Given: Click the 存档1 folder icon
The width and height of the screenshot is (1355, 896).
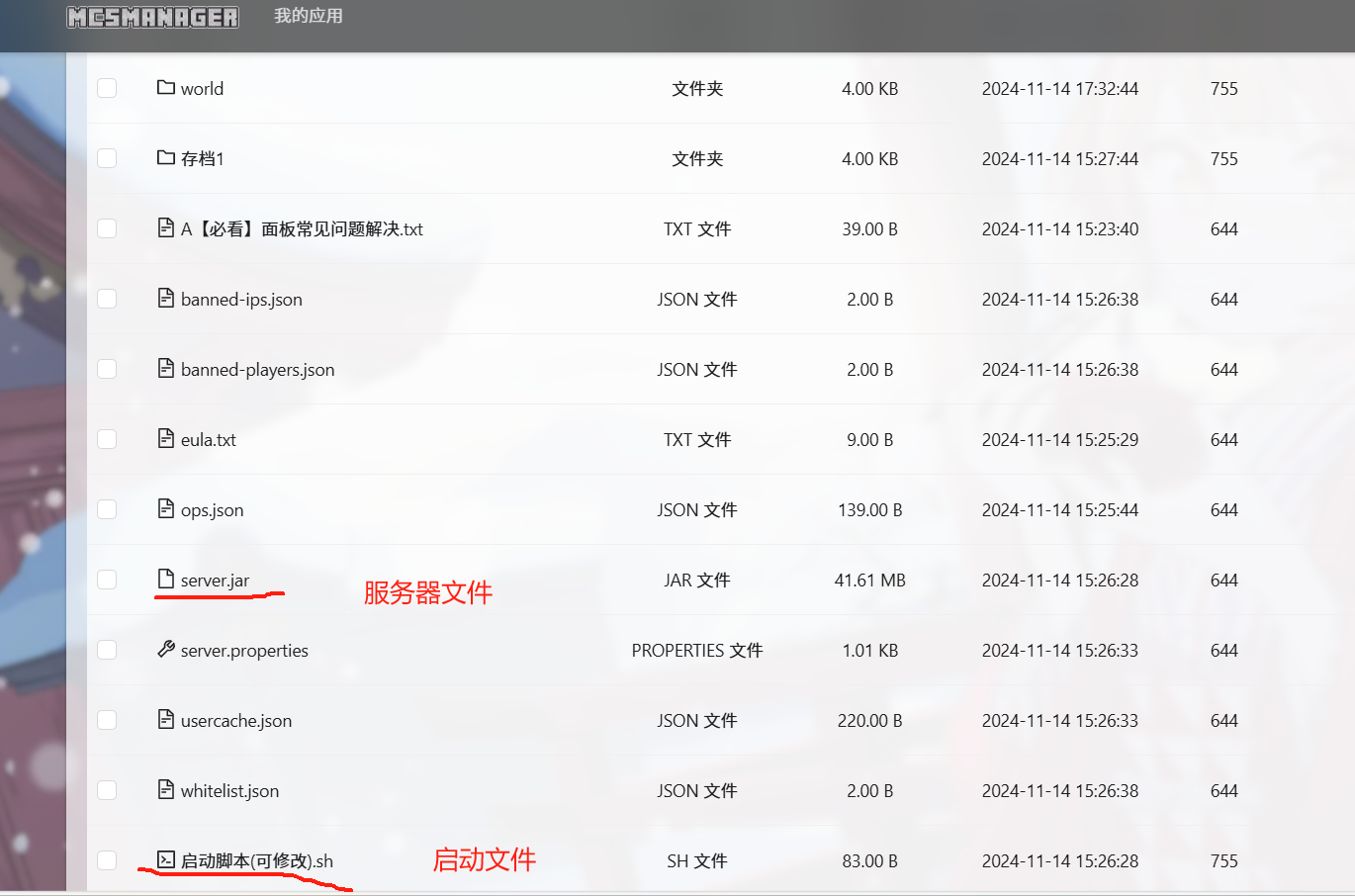Looking at the screenshot, I should pos(165,158).
